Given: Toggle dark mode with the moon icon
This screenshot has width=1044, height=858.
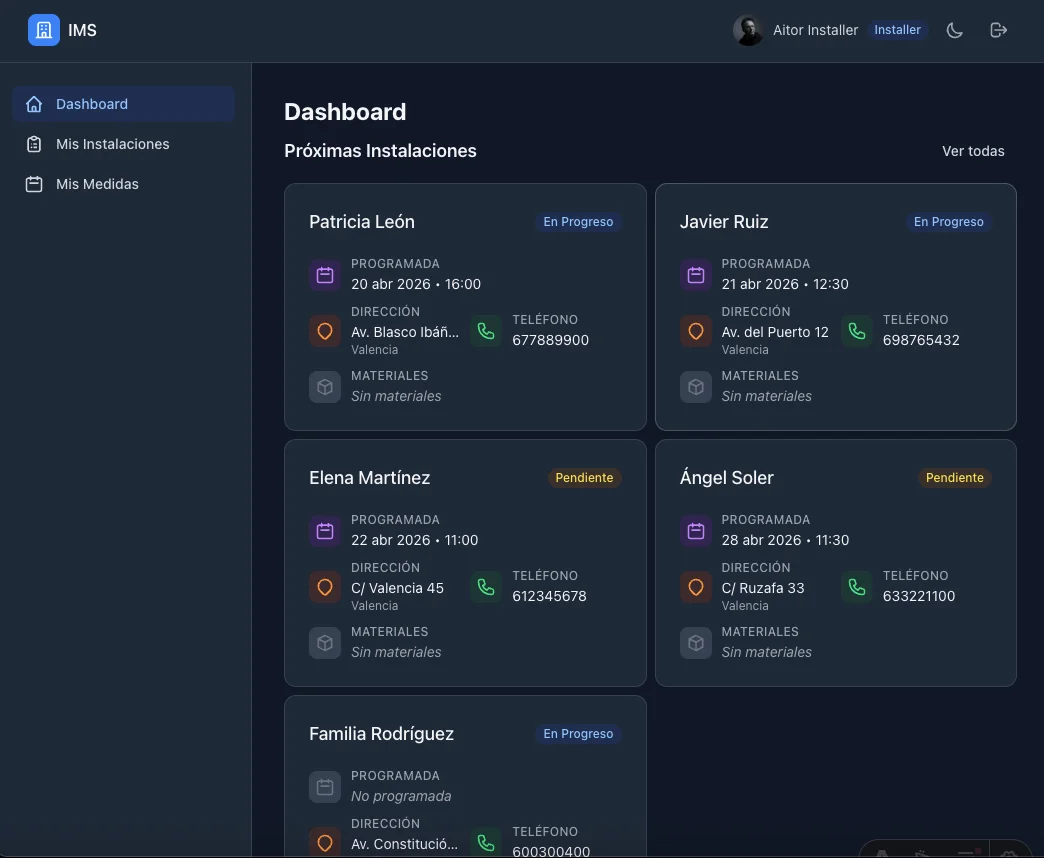Looking at the screenshot, I should 954,30.
